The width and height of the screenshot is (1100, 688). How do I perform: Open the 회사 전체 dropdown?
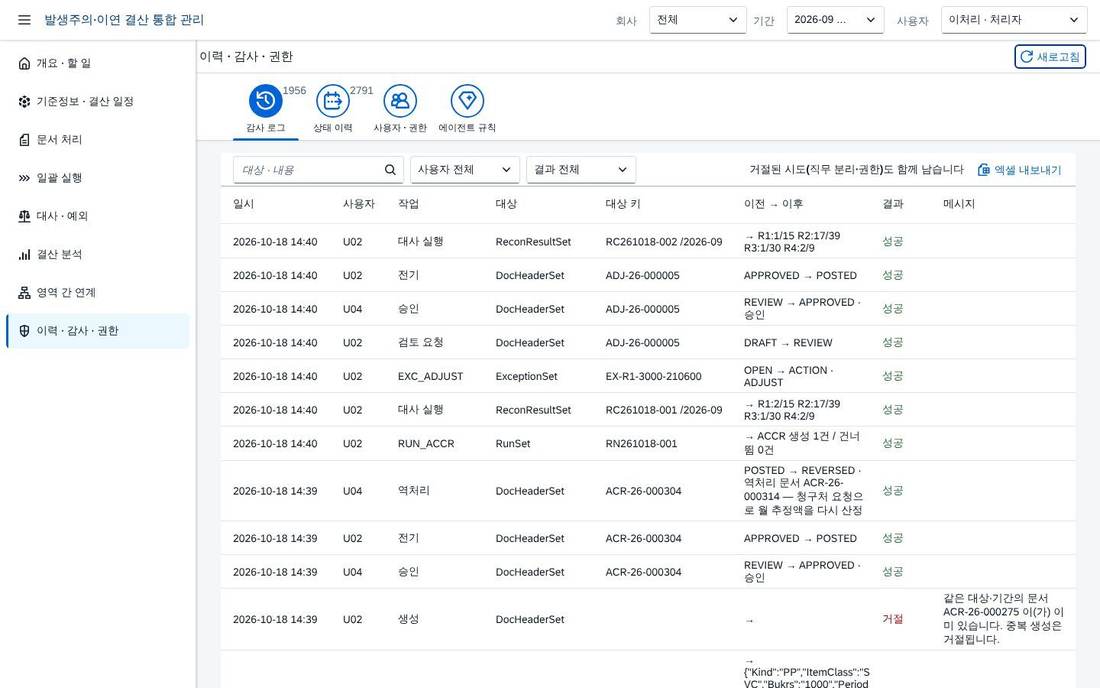coord(697,20)
